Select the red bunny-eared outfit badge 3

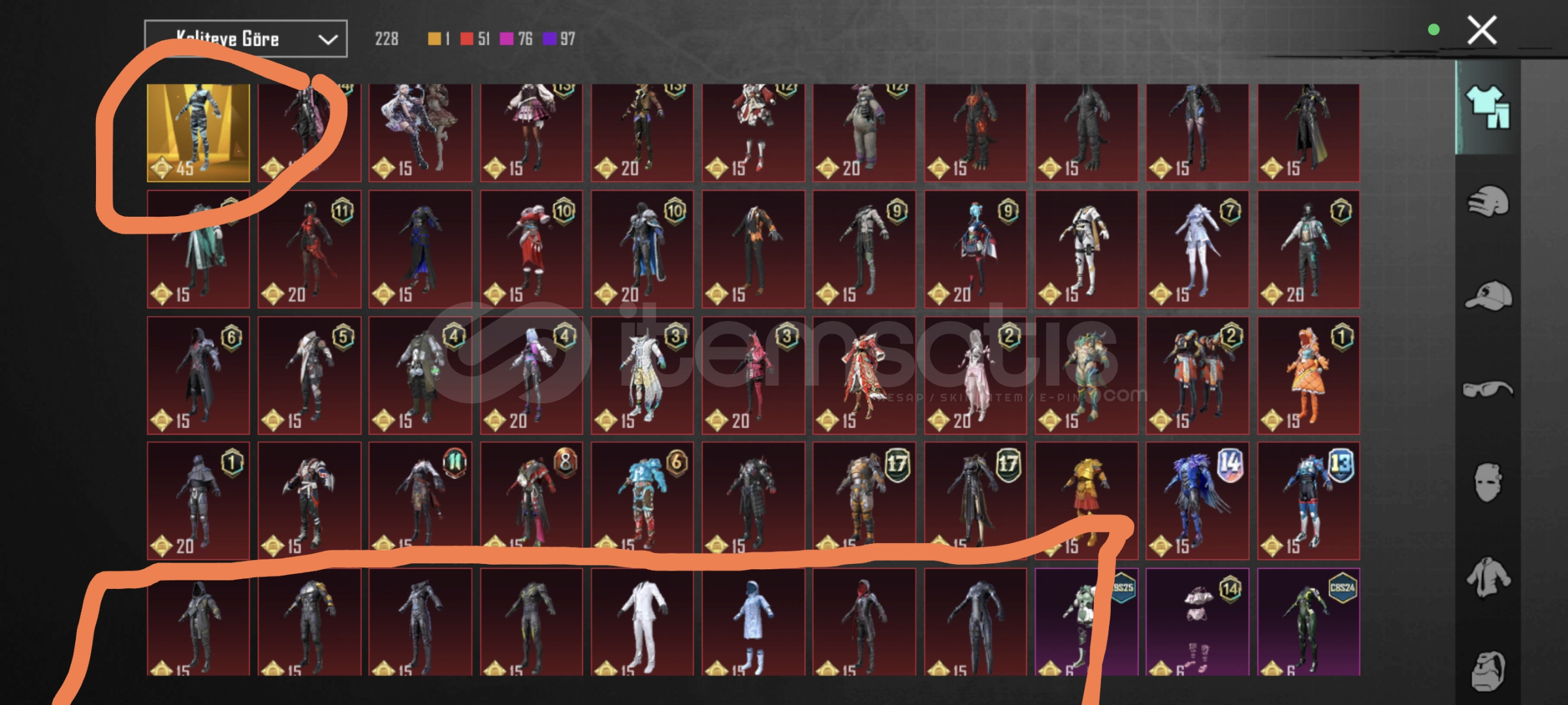(753, 375)
